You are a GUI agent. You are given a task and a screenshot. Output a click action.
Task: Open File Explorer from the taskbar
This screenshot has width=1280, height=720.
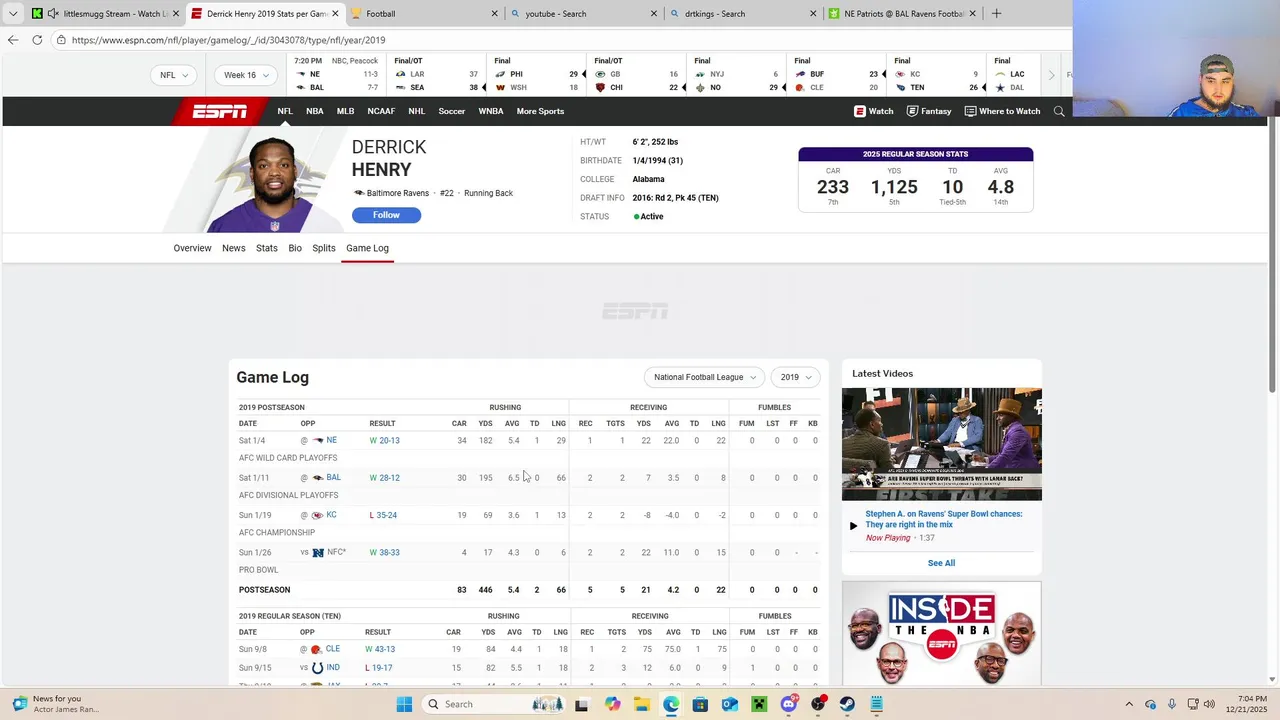(641, 704)
